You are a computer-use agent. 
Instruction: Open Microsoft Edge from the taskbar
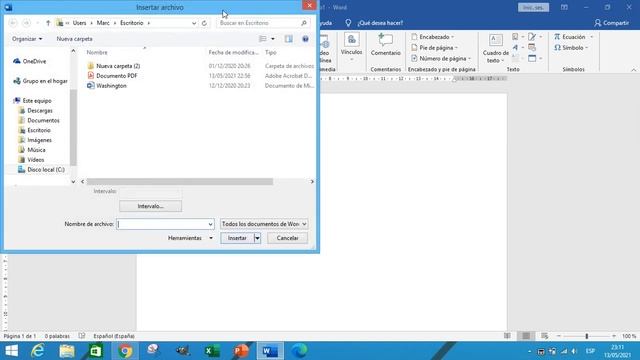(x=299, y=351)
